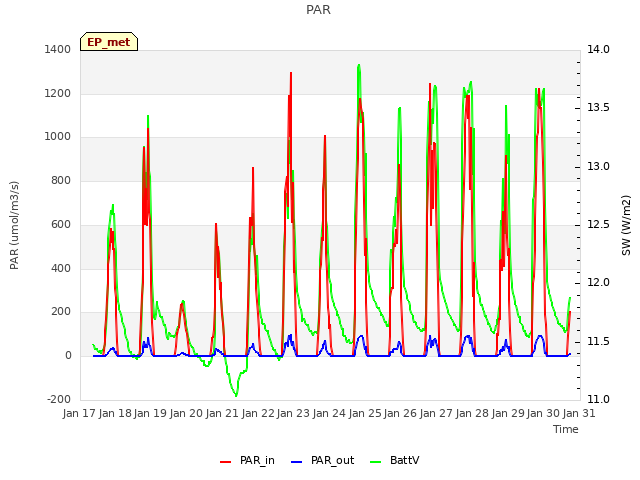Click the Jan 30 tick label

coord(544,413)
